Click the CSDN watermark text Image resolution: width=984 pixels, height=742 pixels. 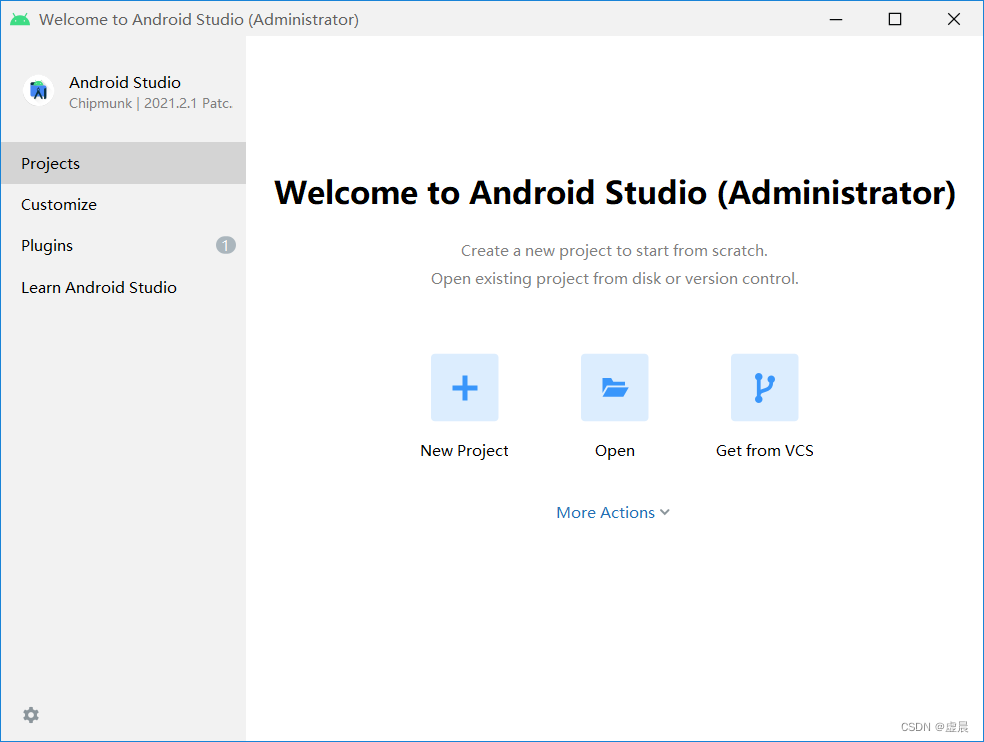tap(934, 727)
